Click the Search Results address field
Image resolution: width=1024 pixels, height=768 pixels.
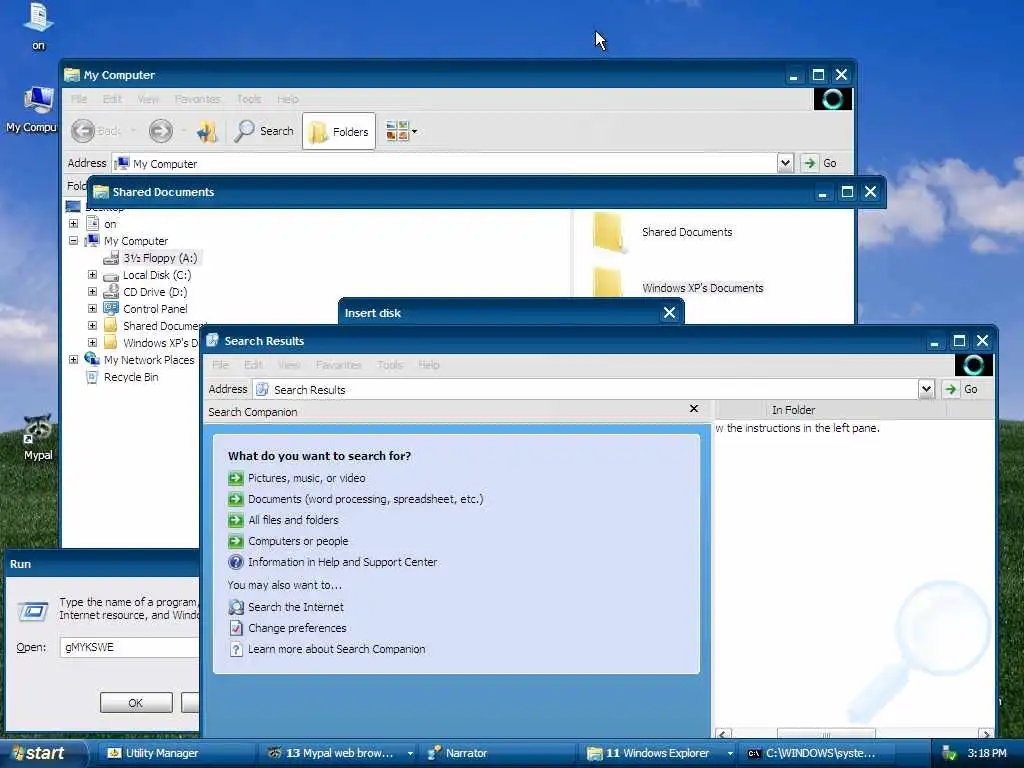click(586, 389)
